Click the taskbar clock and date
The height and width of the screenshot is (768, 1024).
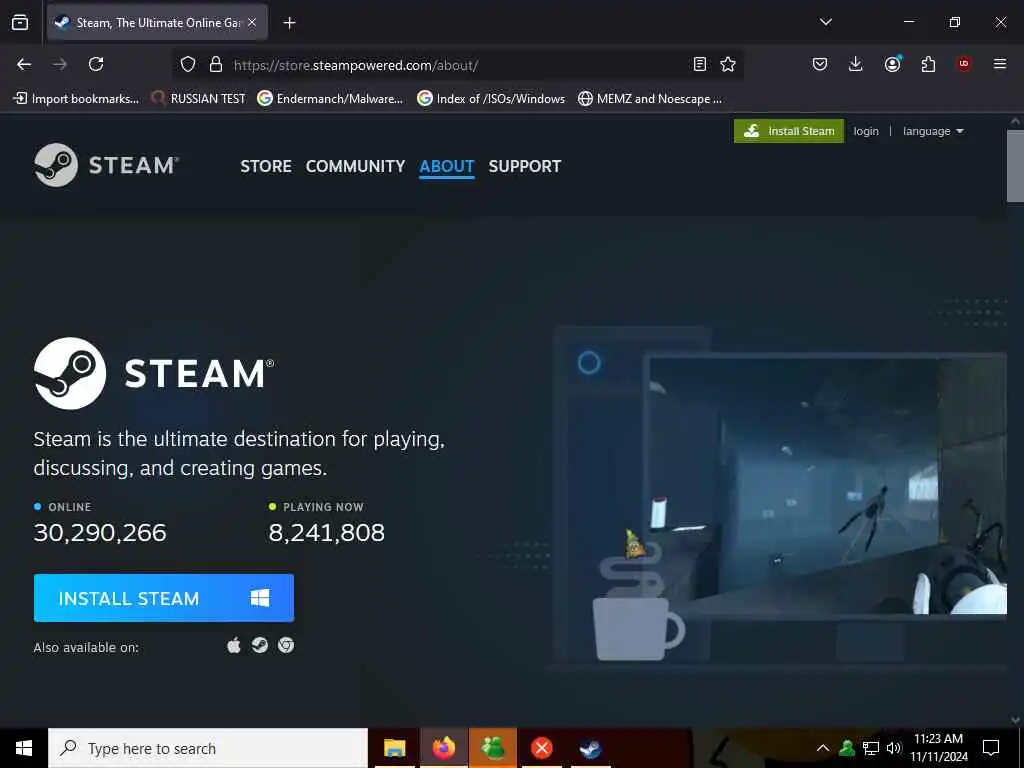[x=939, y=748]
